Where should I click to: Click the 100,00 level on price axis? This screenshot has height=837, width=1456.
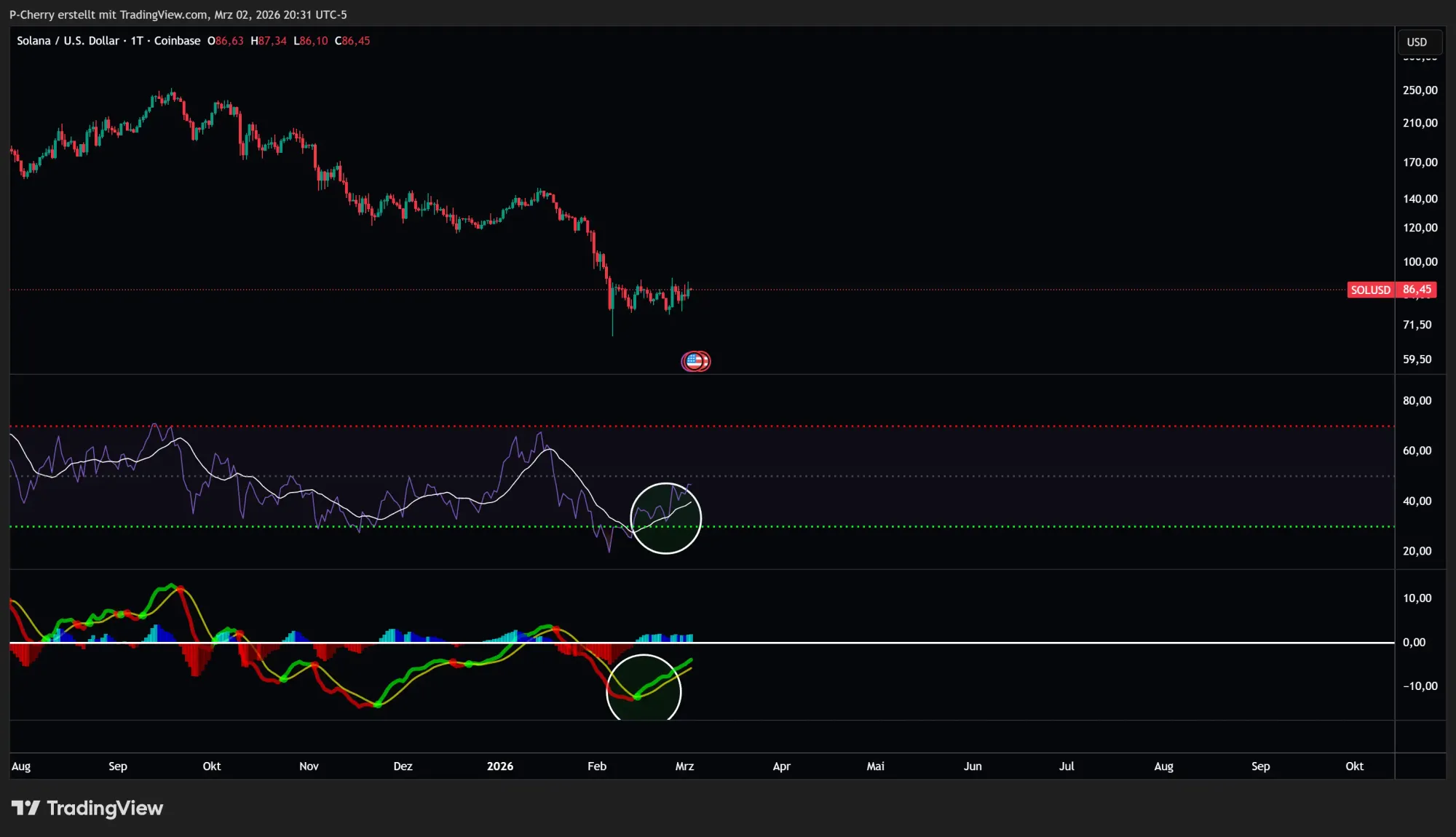(1420, 262)
